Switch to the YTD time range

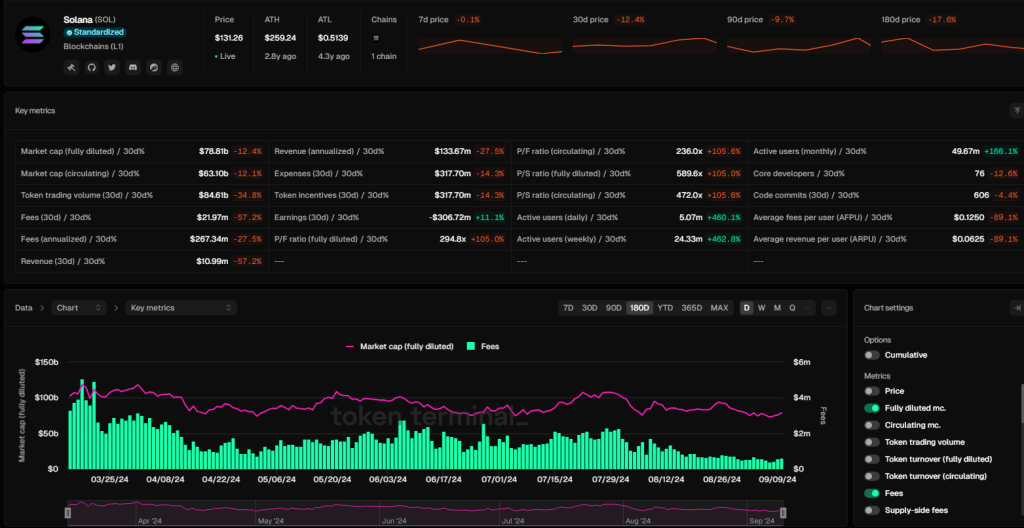point(665,308)
